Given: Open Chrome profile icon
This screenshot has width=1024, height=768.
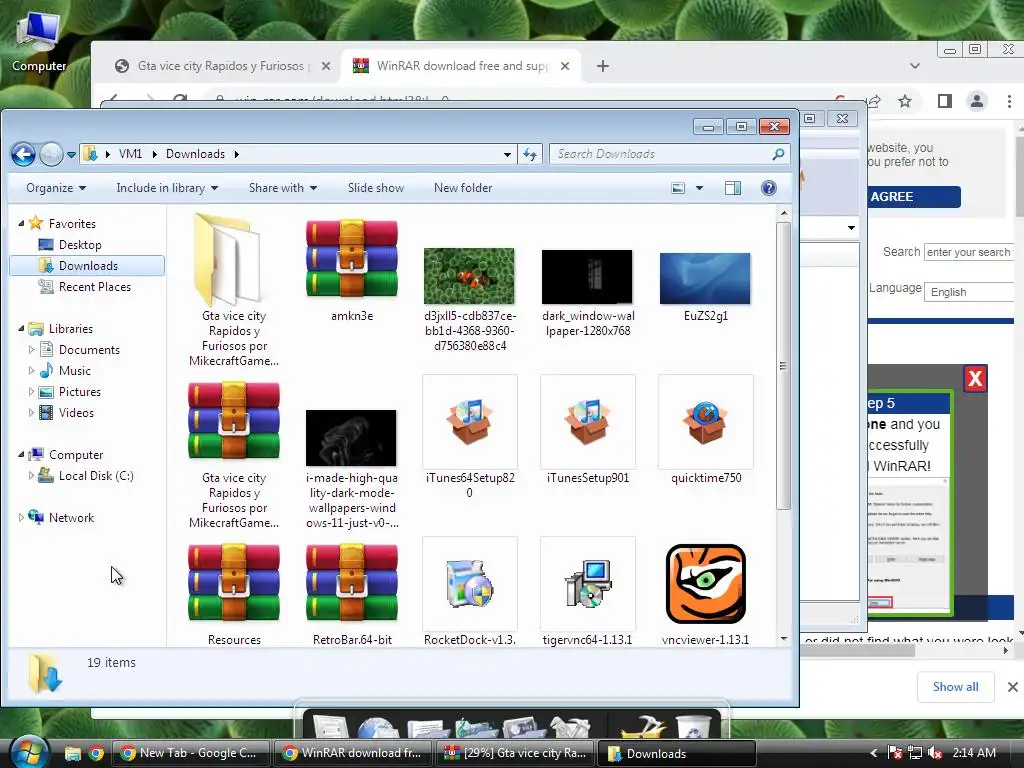Looking at the screenshot, I should pyautogui.click(x=976, y=101).
